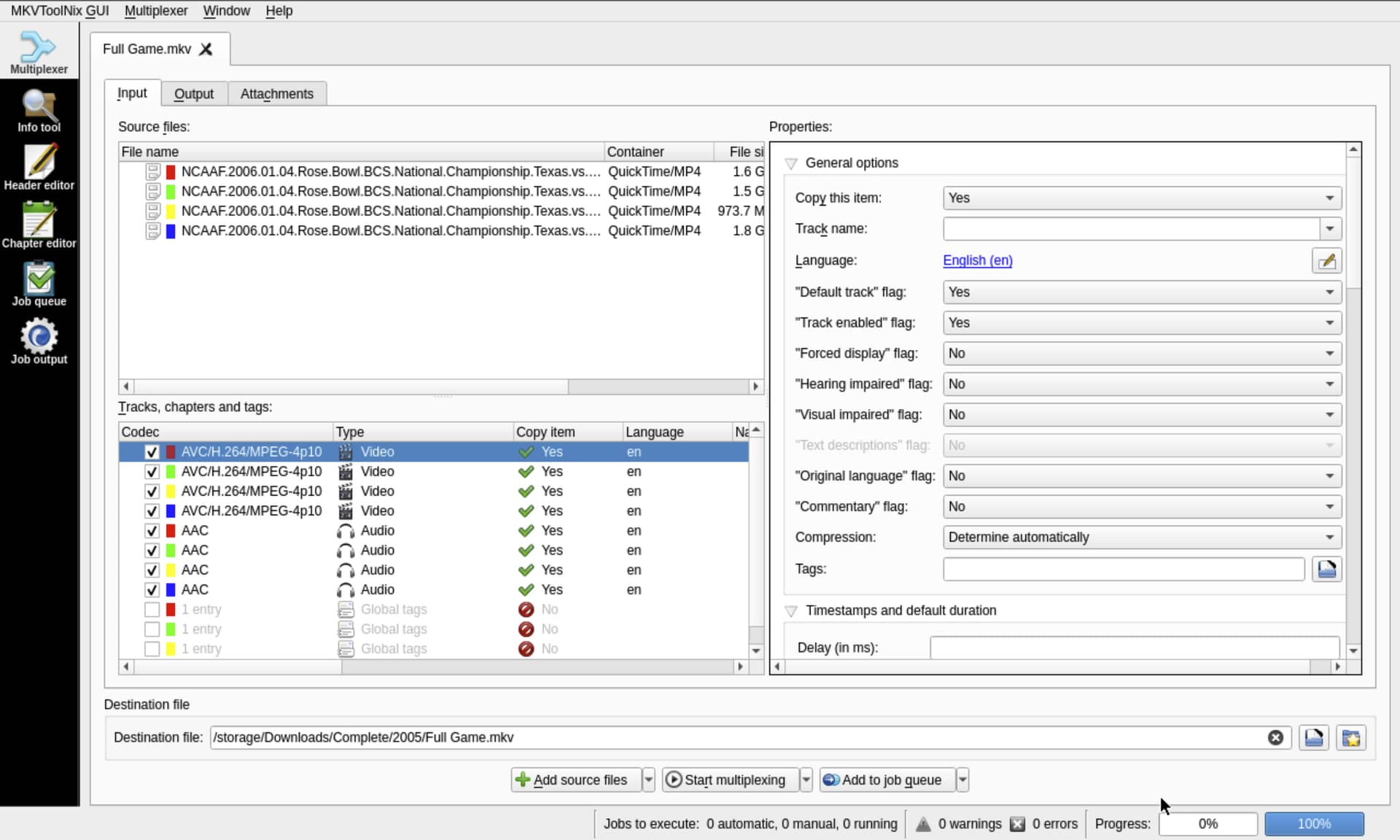Viewport: 1400px width, 840px height.
Task: Uncheck the red video track checkbox
Action: point(152,452)
